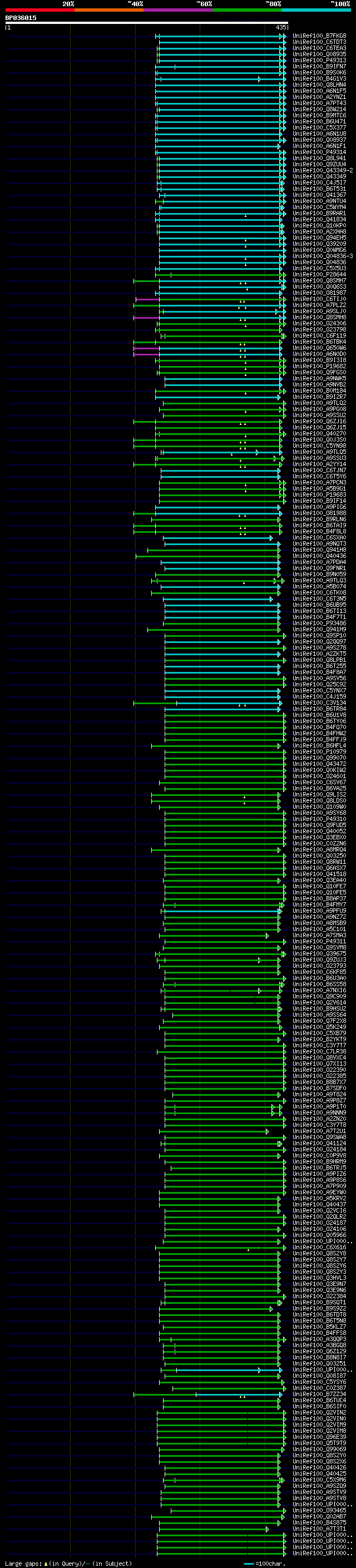Click the UniRef100_C6SXA0 label
This screenshot has width=356, height=1568.
pos(319,538)
